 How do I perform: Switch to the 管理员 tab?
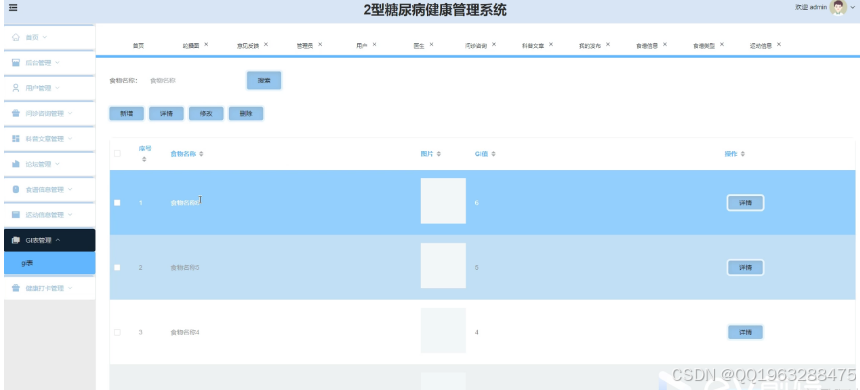304,46
